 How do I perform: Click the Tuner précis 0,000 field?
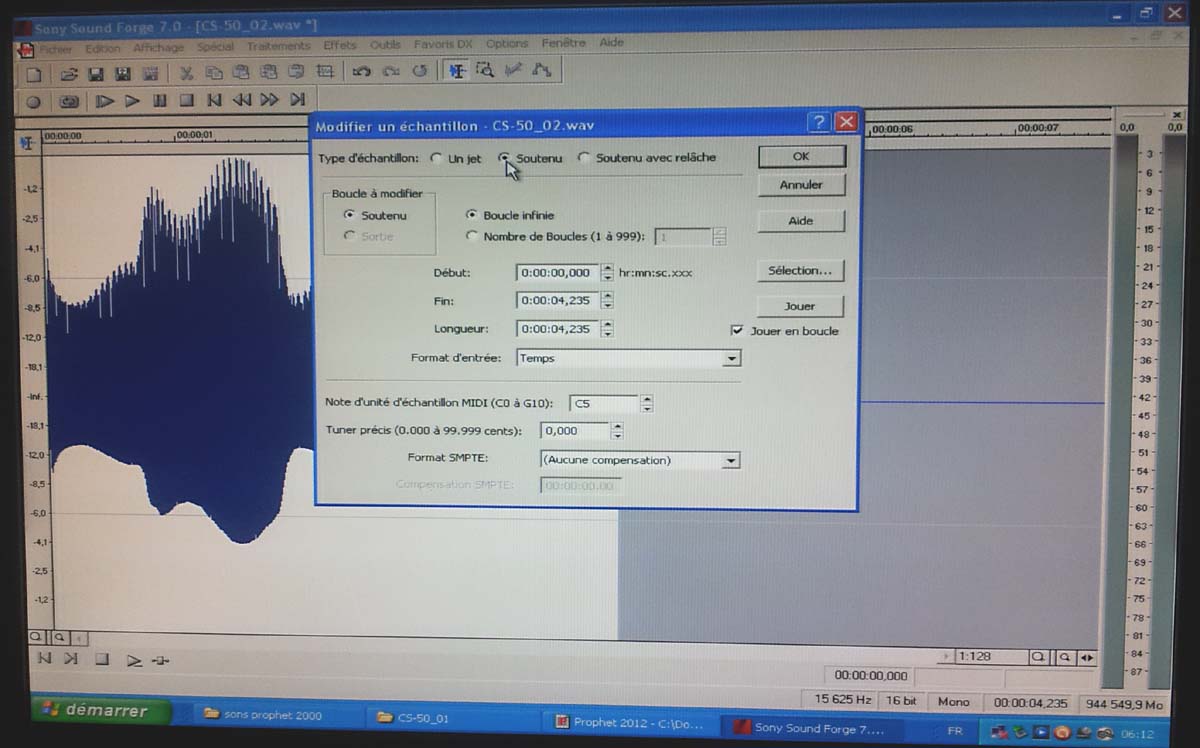coord(575,430)
